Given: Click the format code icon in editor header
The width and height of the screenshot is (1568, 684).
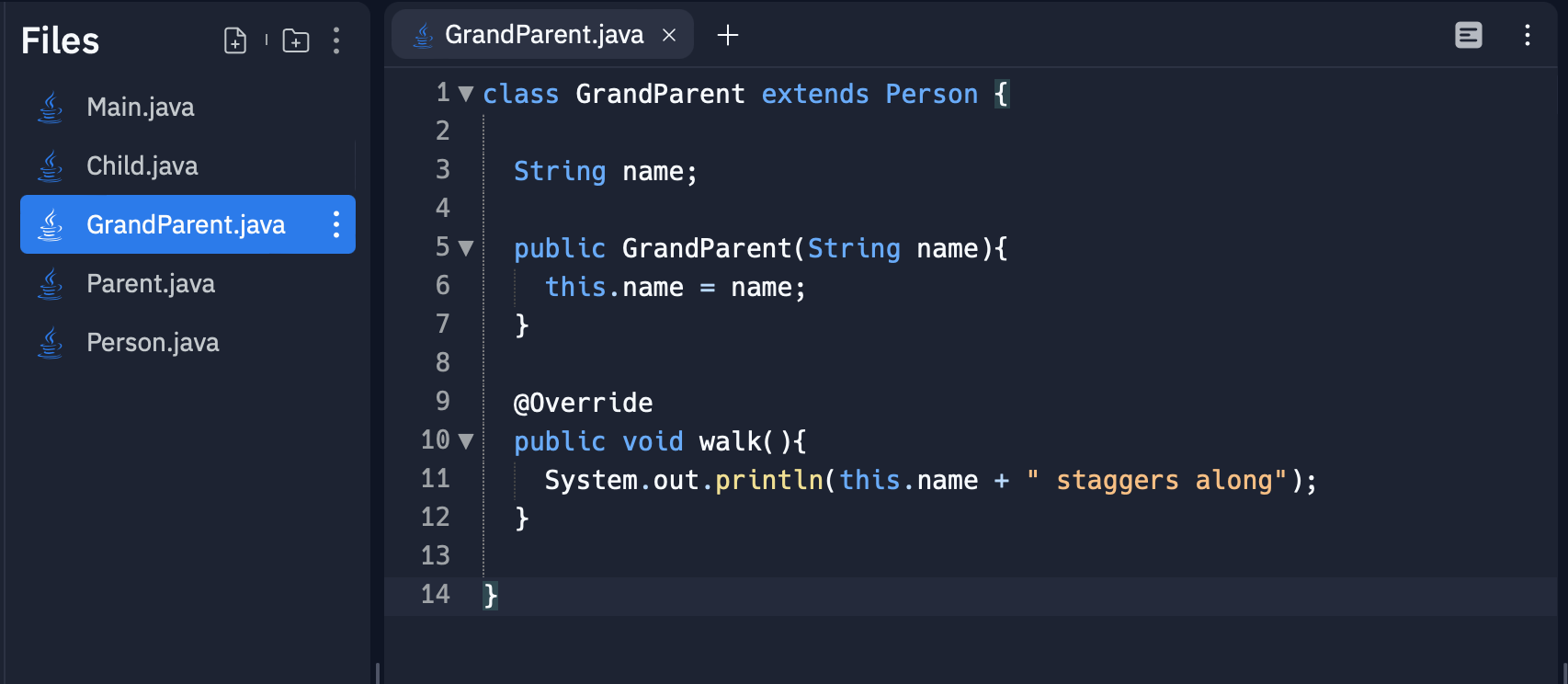Looking at the screenshot, I should (1469, 35).
